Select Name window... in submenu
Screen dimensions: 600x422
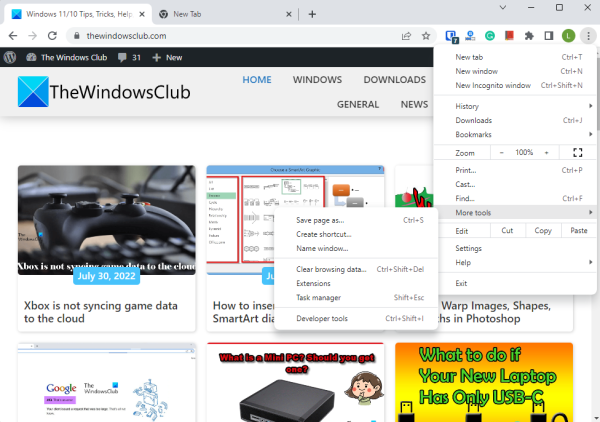click(356, 248)
